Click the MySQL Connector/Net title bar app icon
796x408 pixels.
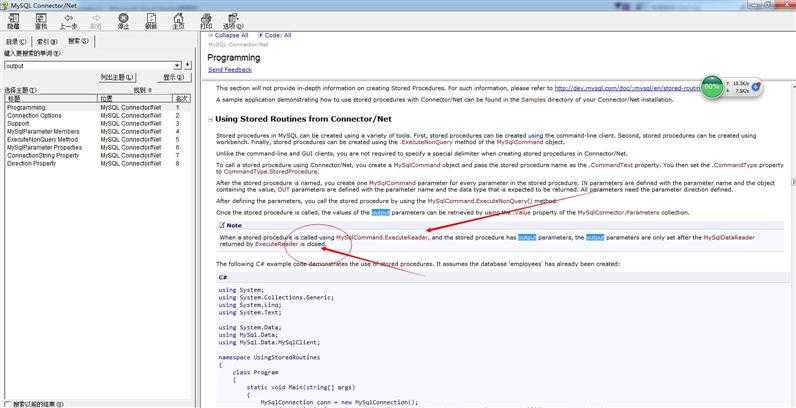tap(5, 5)
